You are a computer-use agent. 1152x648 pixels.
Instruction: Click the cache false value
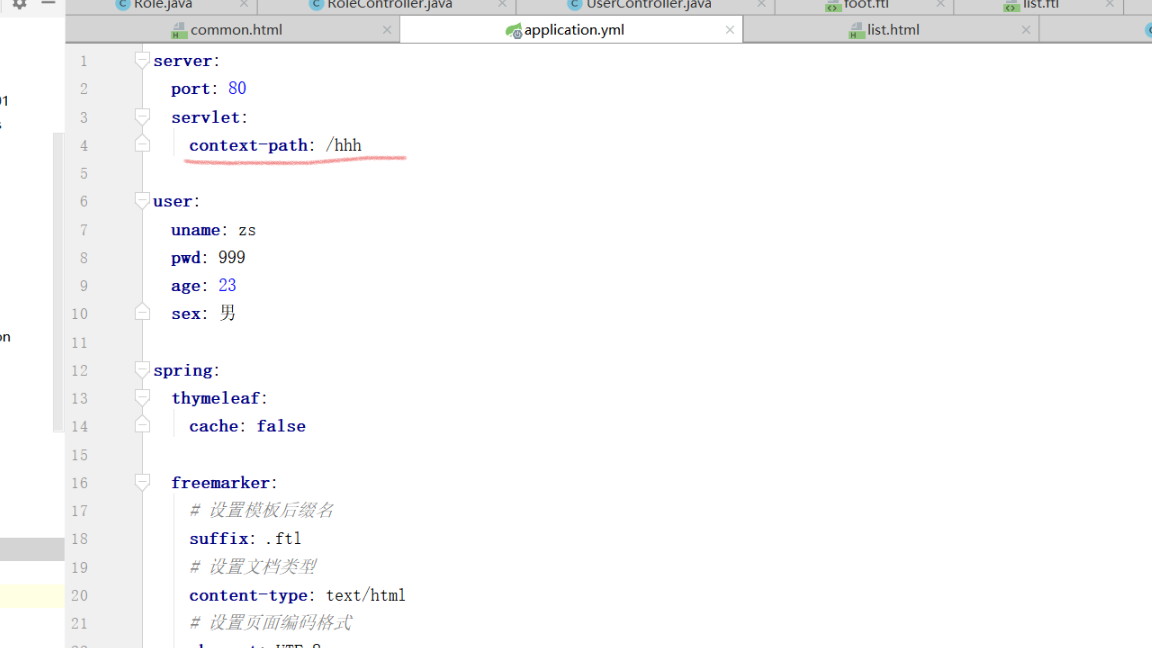(x=281, y=426)
